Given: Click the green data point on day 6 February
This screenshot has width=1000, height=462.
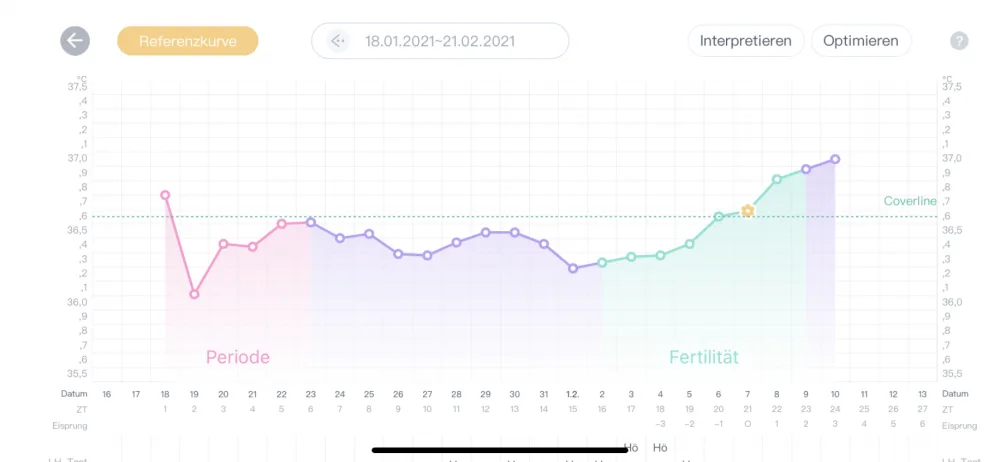Looking at the screenshot, I should [x=718, y=216].
